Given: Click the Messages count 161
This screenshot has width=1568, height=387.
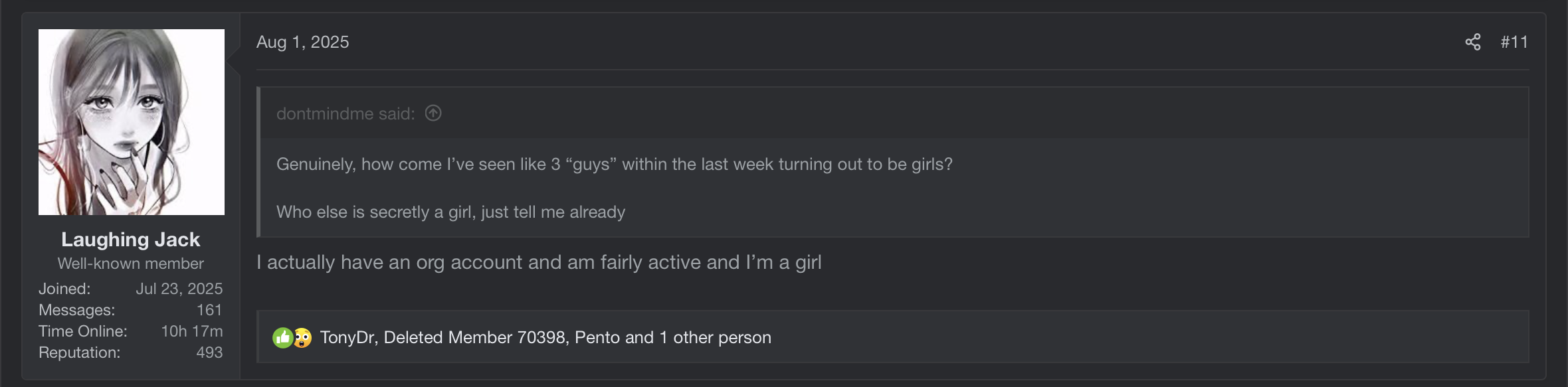Looking at the screenshot, I should click(209, 310).
